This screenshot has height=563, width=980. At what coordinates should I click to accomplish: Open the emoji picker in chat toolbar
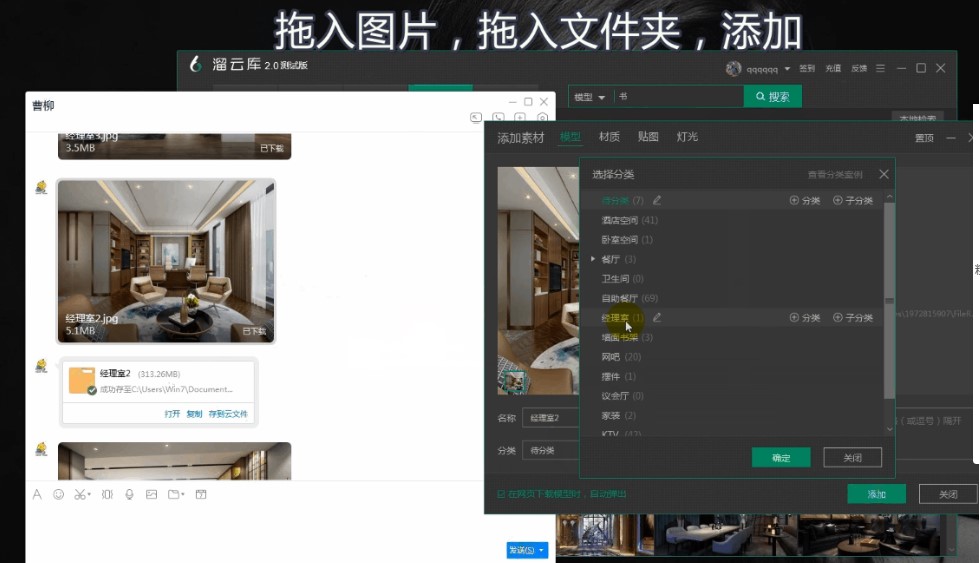(x=58, y=494)
